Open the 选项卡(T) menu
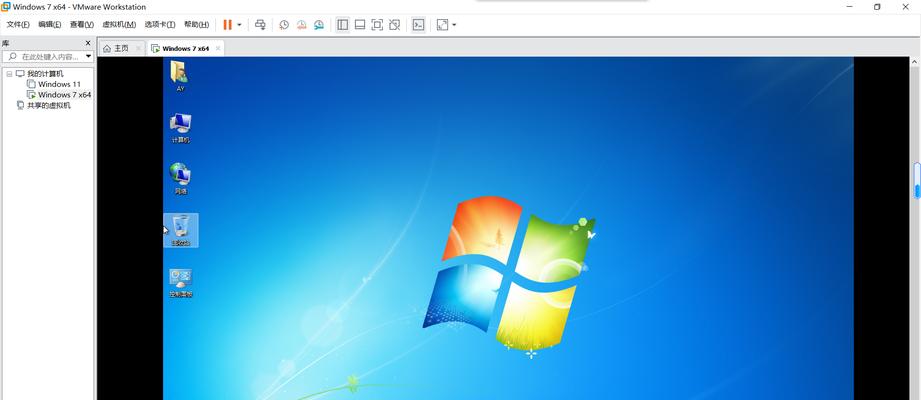Screen dimensions: 921x400 [160, 25]
